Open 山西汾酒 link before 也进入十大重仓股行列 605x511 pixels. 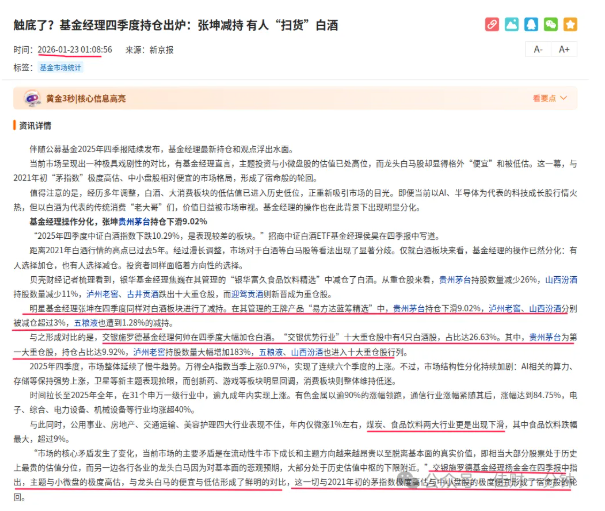point(307,352)
